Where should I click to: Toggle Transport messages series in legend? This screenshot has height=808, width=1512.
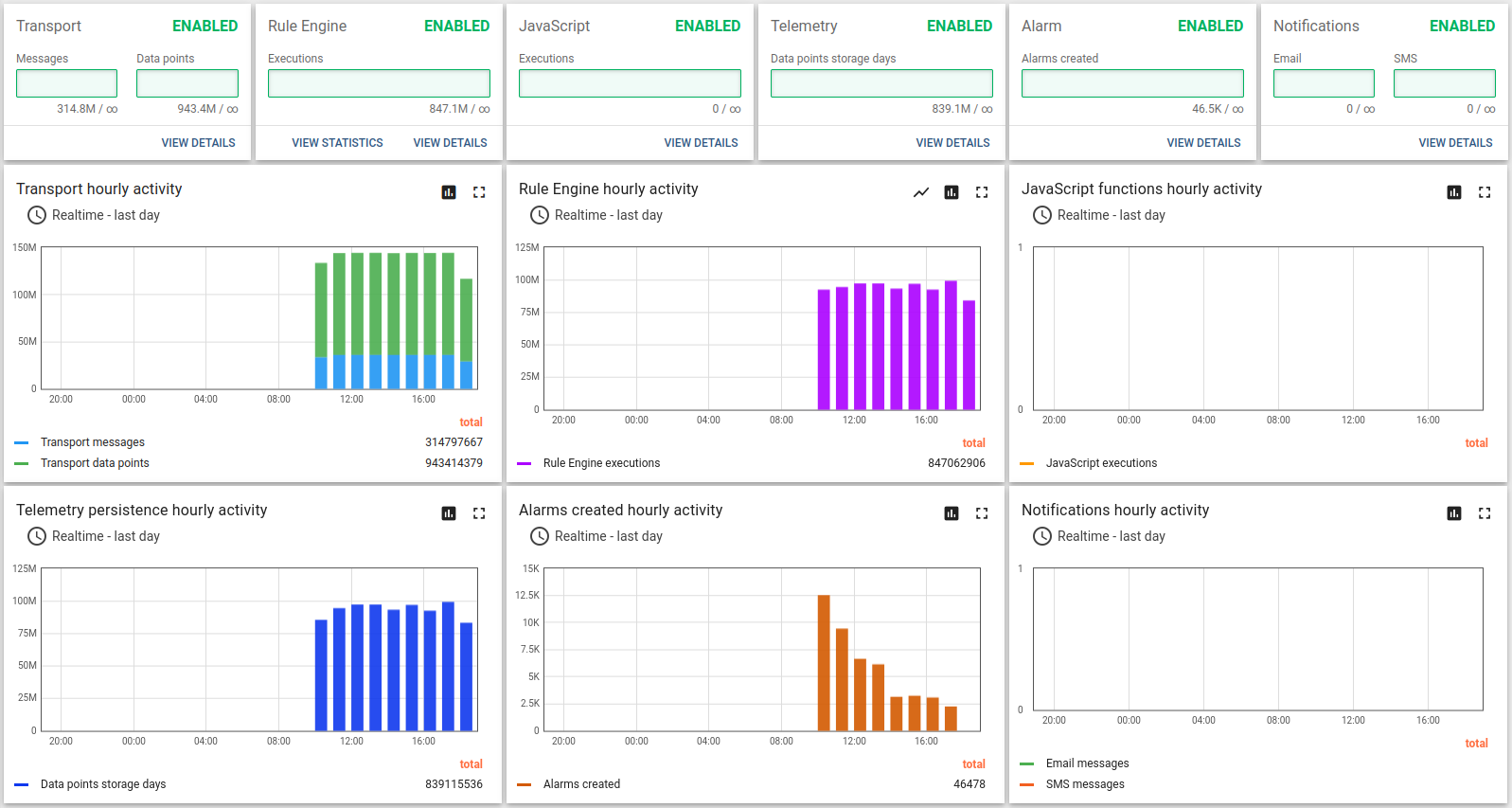(x=93, y=442)
